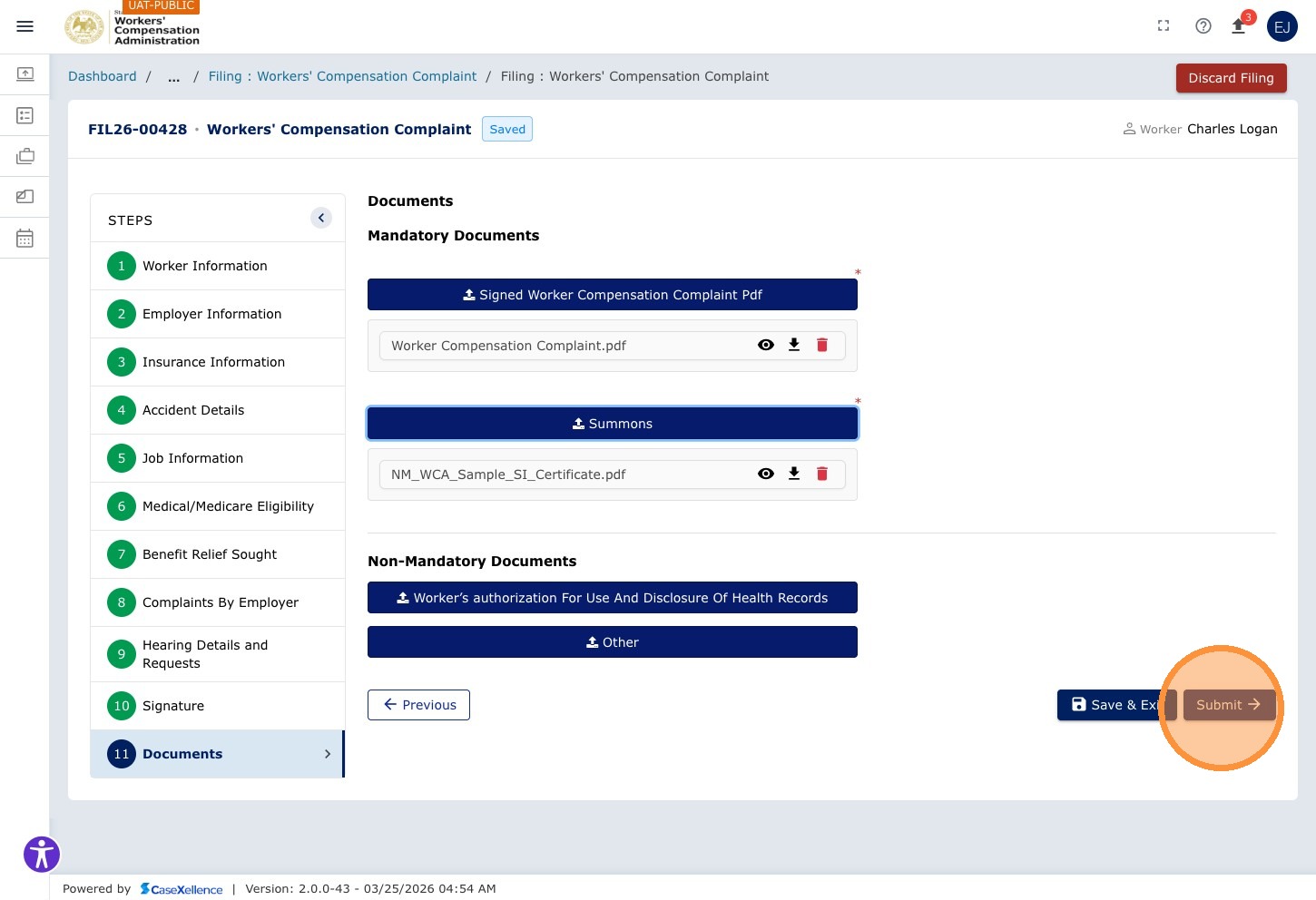Go to step 2 Employer Information
The image size is (1316, 900).
click(x=218, y=314)
